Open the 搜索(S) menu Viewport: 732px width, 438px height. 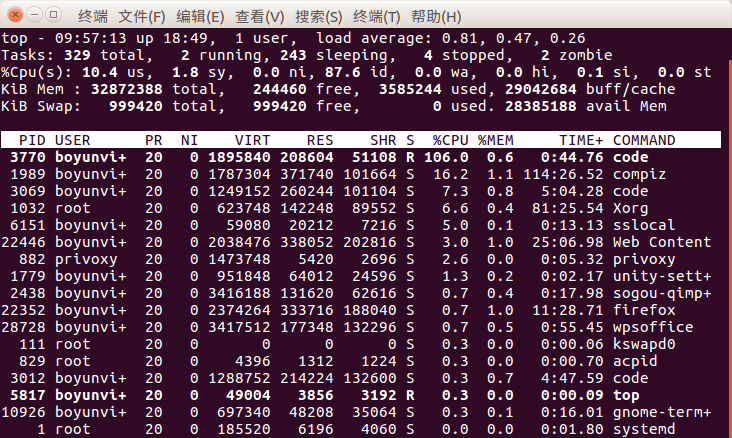pyautogui.click(x=319, y=16)
